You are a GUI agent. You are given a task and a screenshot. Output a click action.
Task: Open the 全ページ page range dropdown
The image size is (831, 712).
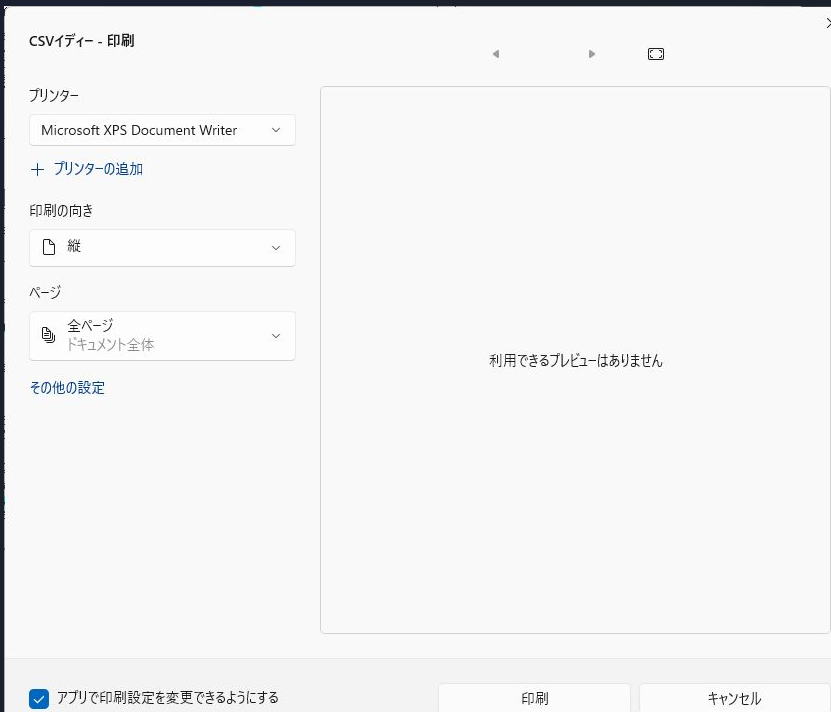point(162,336)
